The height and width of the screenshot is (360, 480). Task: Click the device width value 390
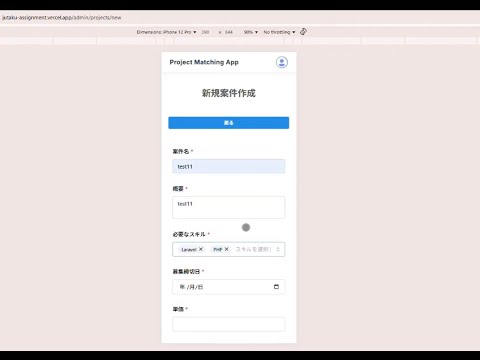point(205,32)
